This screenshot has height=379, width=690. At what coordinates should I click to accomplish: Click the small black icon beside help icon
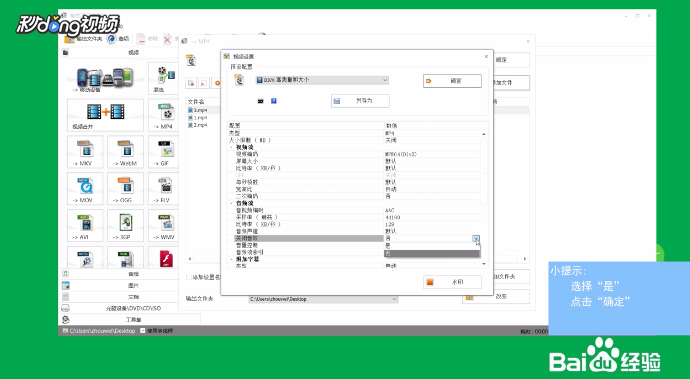coord(261,101)
